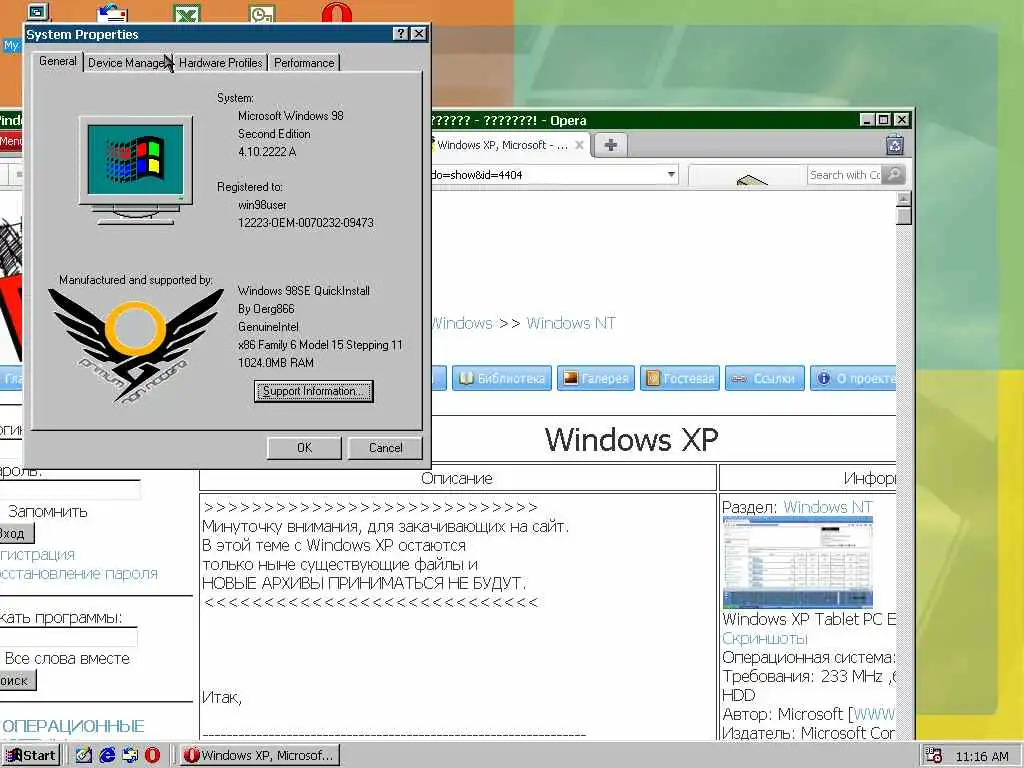Open the Галерея navigation button

pos(596,378)
